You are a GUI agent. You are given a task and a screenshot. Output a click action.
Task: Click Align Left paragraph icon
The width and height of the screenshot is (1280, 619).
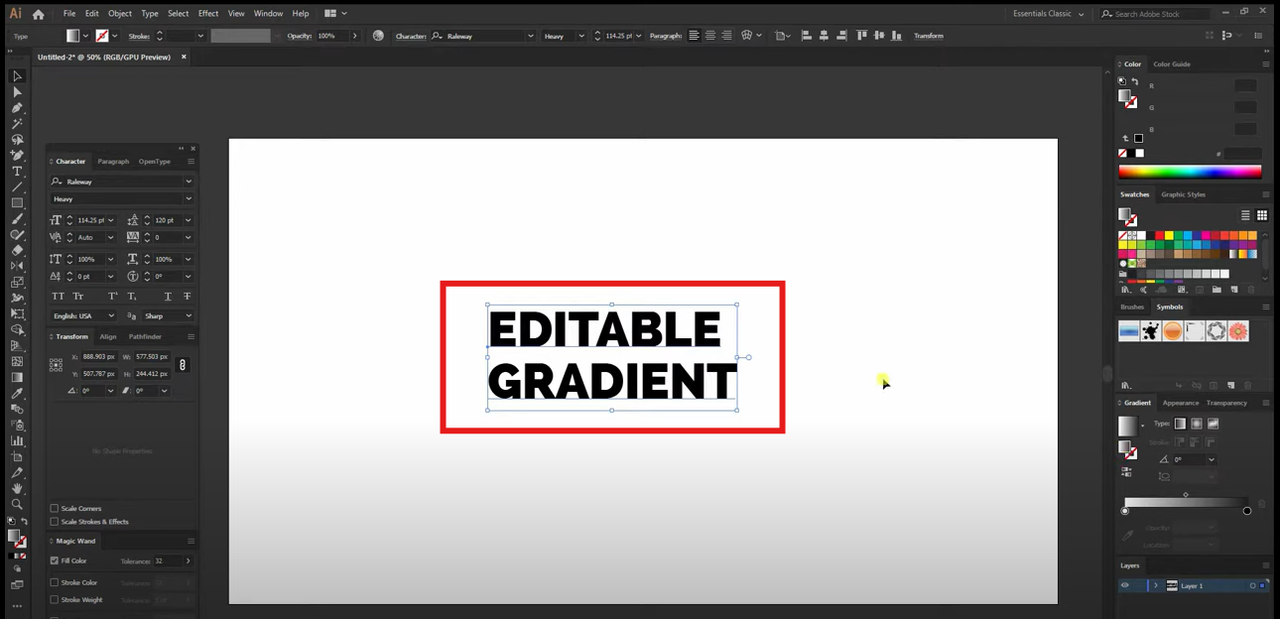(694, 36)
